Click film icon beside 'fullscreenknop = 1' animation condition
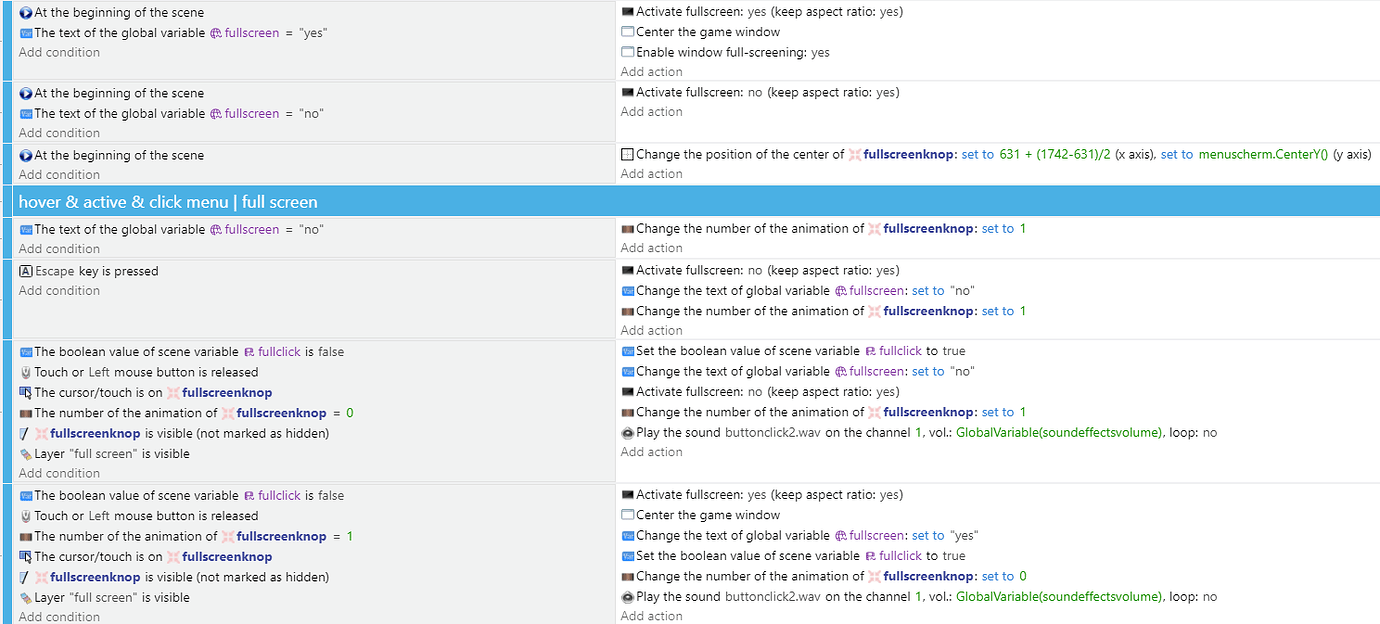 coord(26,536)
